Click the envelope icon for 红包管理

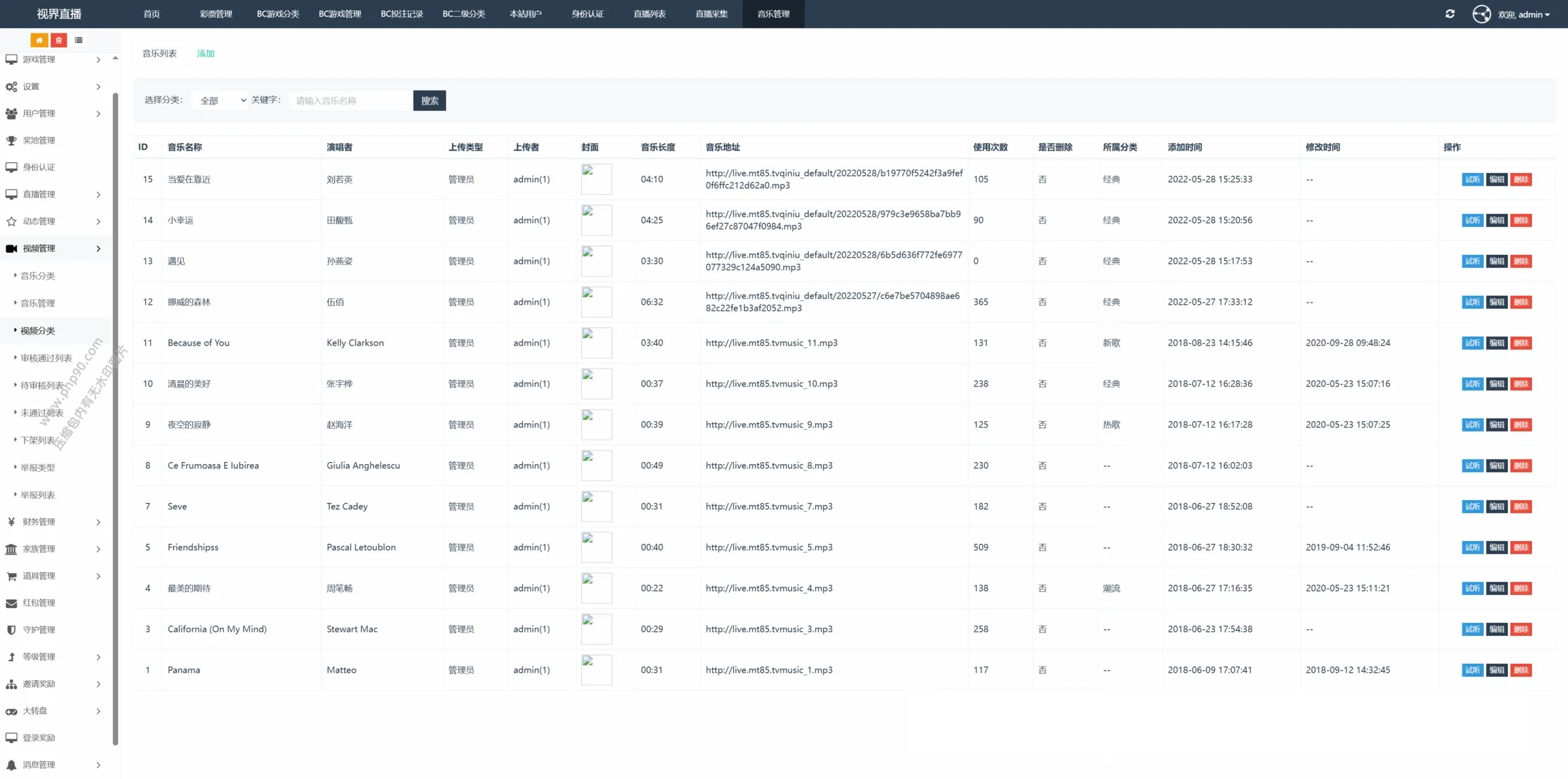[12, 603]
